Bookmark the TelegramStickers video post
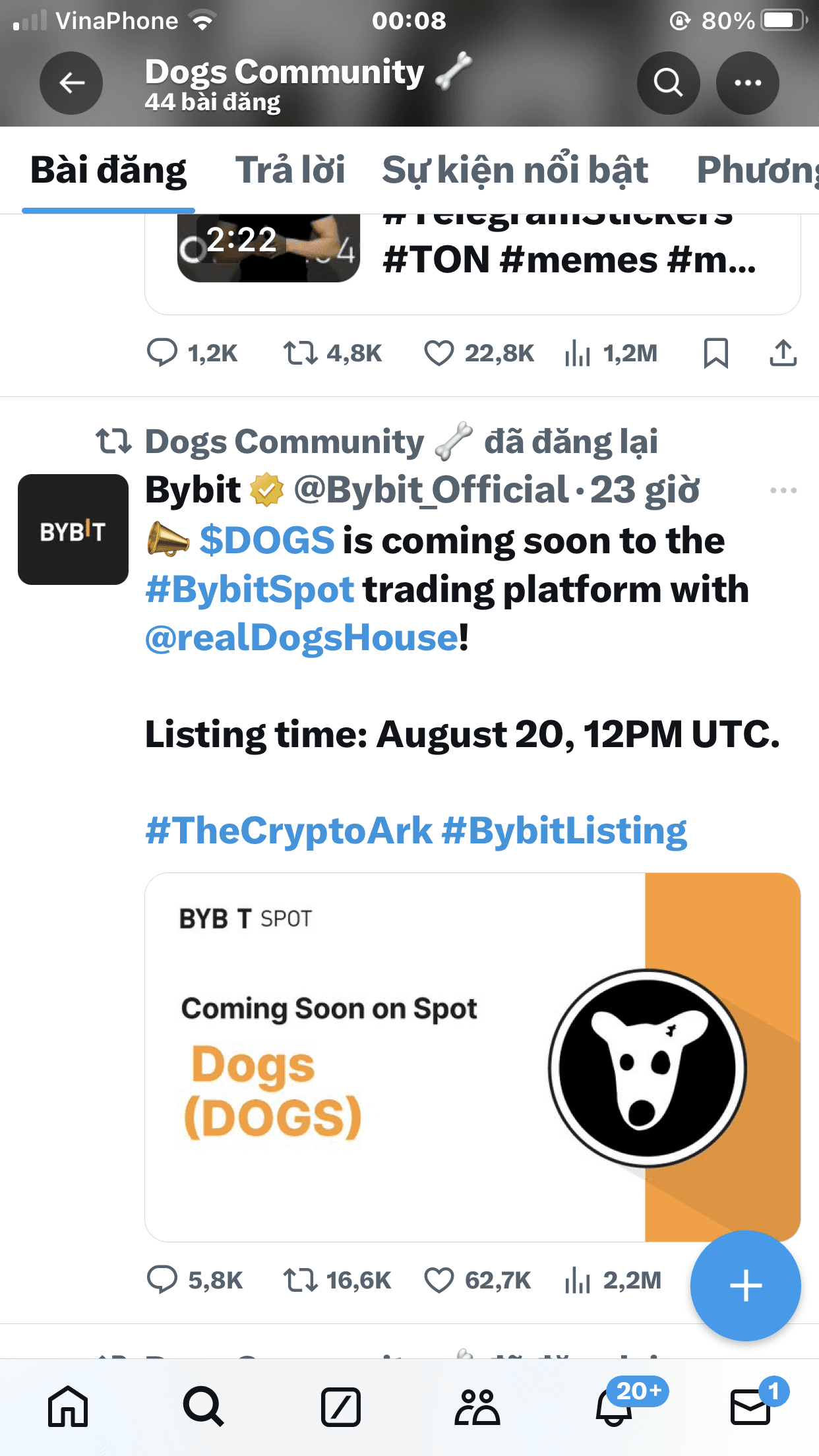Screen dimensions: 819x1456 click(x=717, y=353)
